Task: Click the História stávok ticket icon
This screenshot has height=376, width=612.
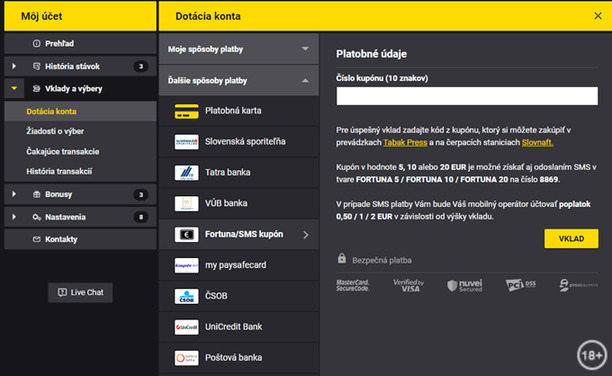Action: tap(36, 66)
